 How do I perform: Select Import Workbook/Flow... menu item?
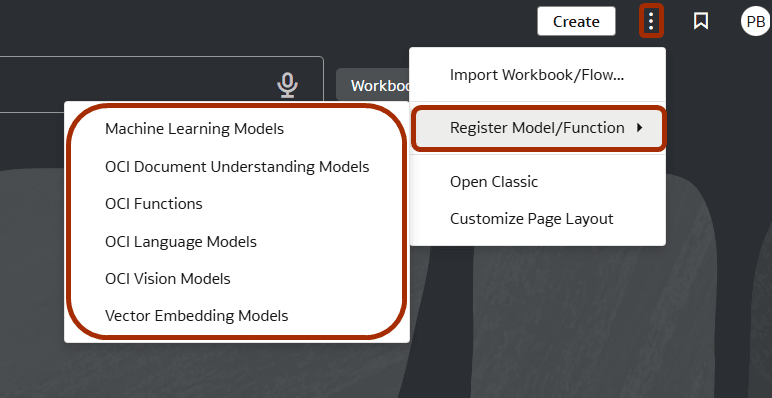pos(537,75)
